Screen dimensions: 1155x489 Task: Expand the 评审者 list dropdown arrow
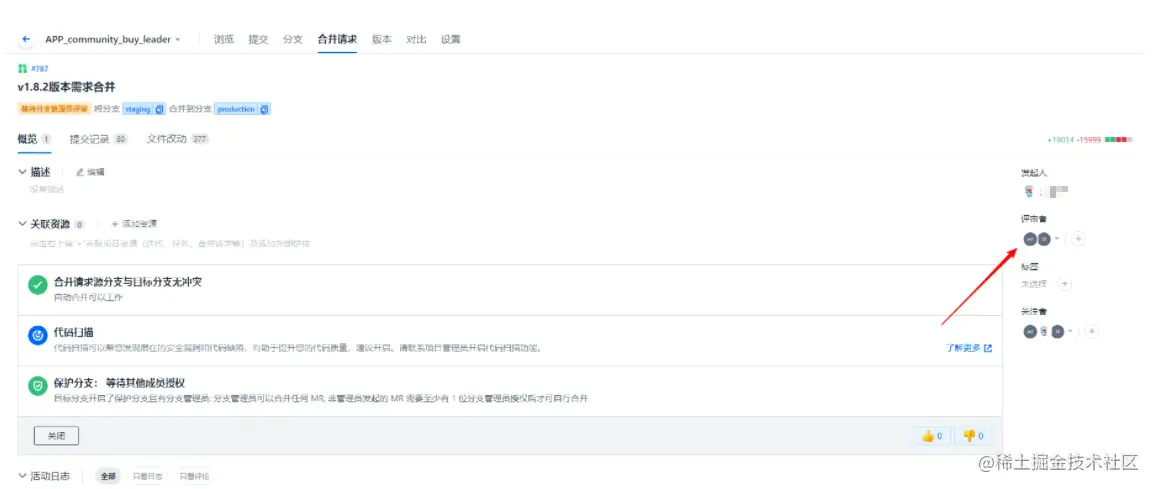pyautogui.click(x=1057, y=239)
